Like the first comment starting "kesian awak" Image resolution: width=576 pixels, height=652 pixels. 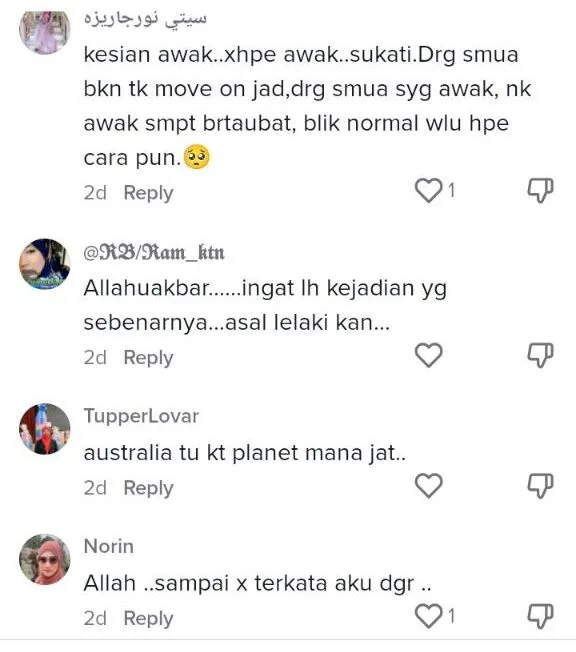428,190
